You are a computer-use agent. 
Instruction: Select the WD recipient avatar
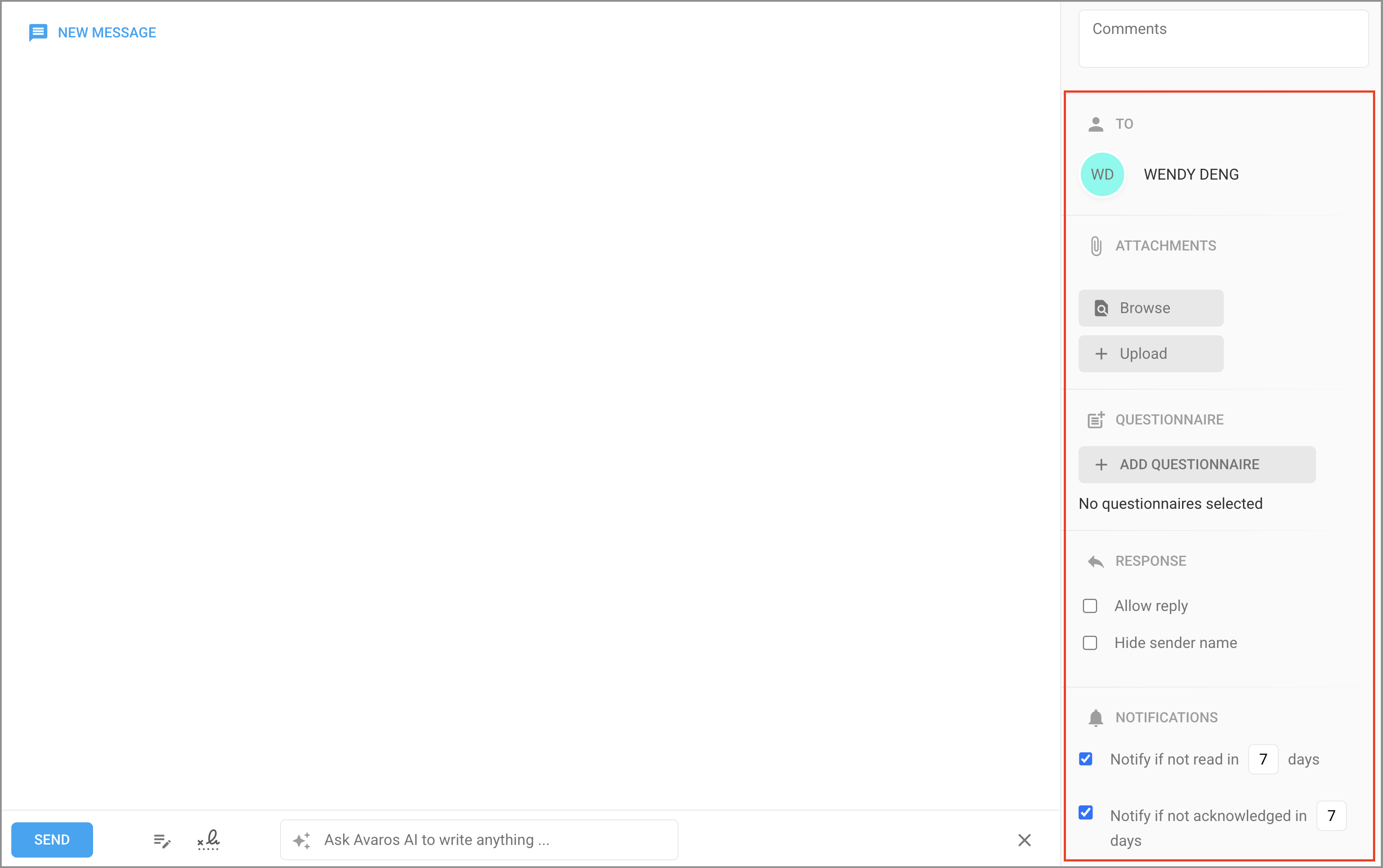pyautogui.click(x=1102, y=174)
